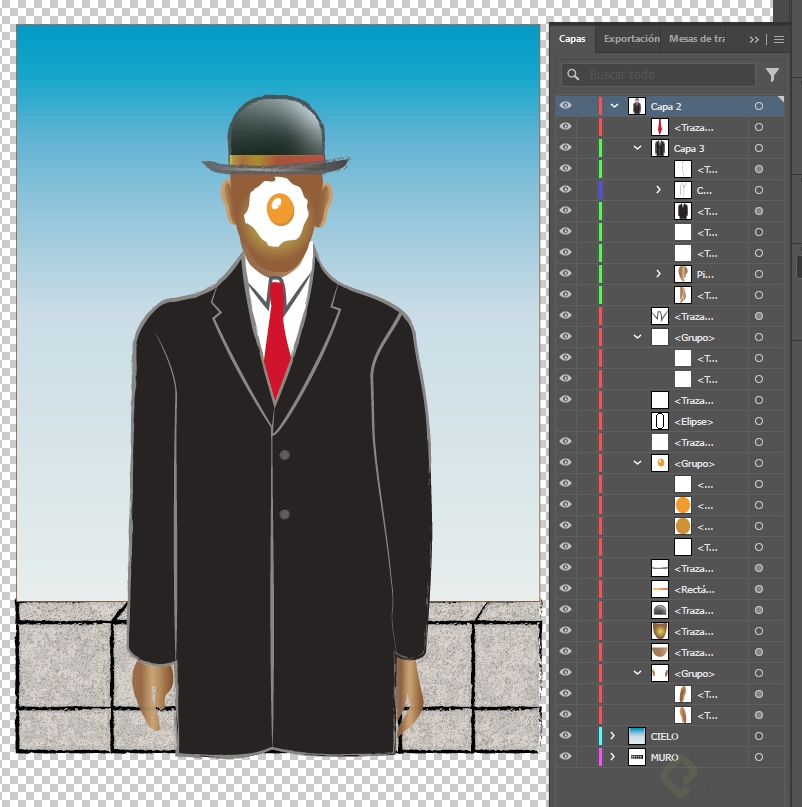Click the fried egg on the canvas

tap(278, 212)
